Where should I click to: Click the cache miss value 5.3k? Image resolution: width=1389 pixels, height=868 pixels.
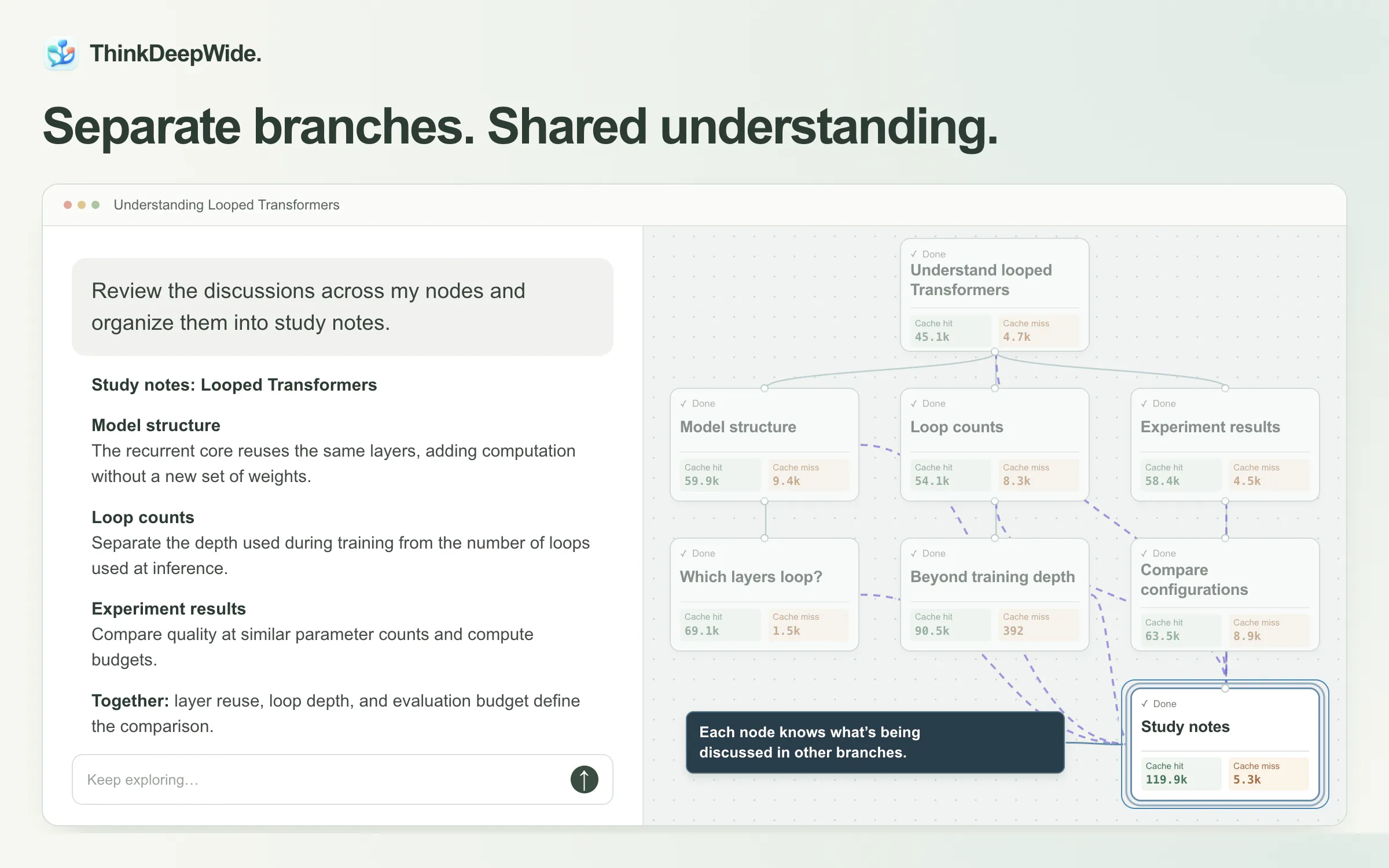pyautogui.click(x=1247, y=779)
